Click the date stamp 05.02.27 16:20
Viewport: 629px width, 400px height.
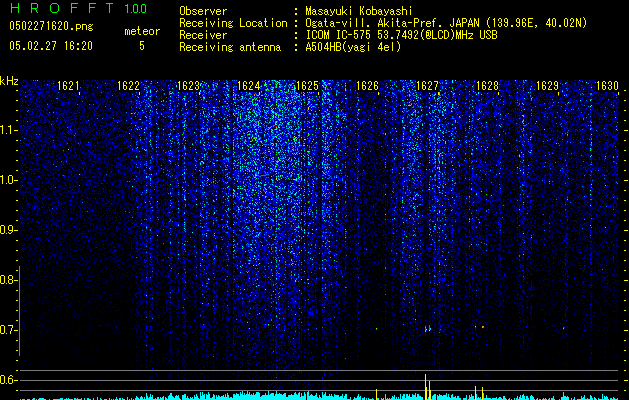[x=51, y=46]
